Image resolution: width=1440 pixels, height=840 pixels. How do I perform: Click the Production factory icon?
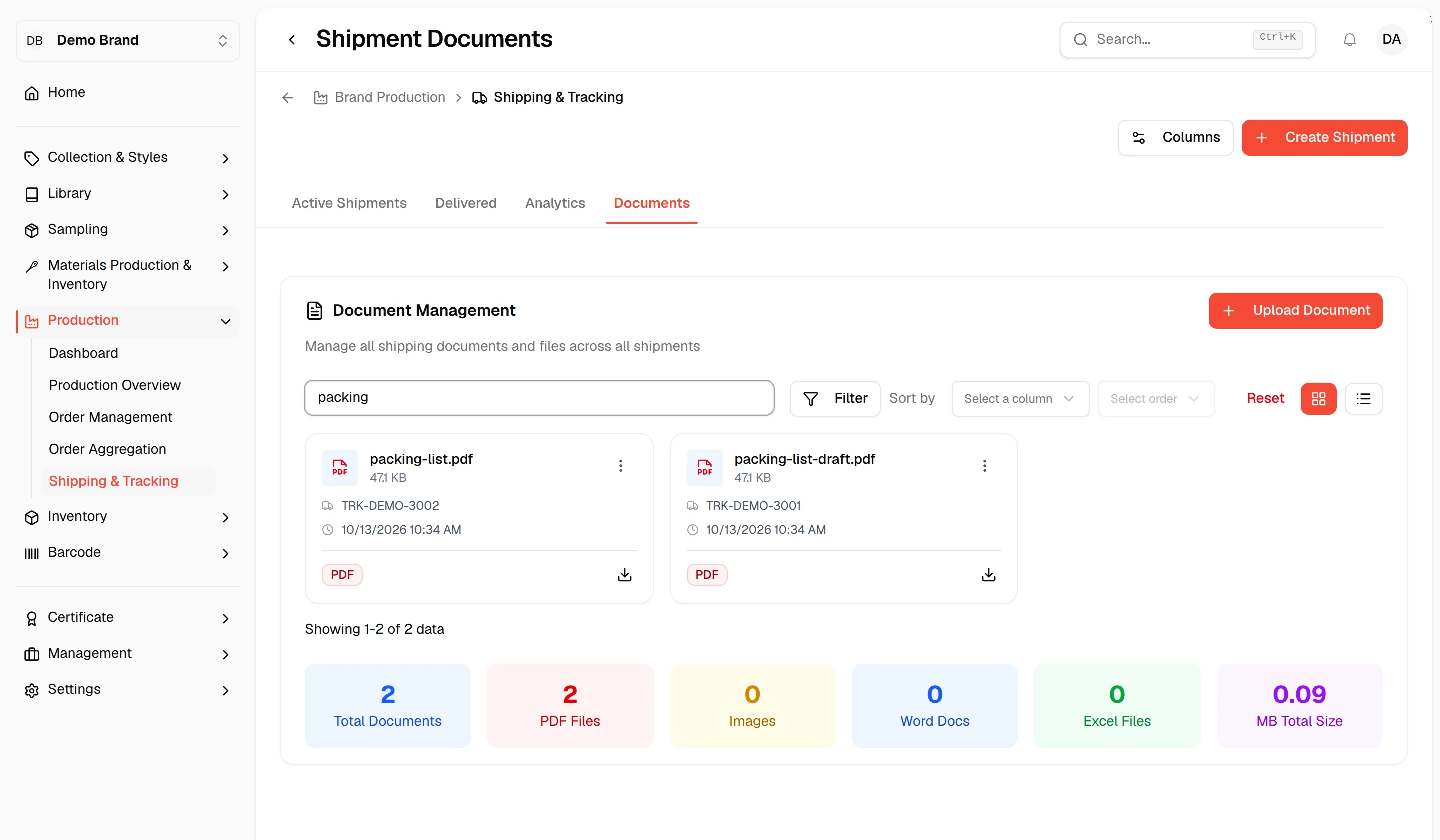[x=32, y=321]
